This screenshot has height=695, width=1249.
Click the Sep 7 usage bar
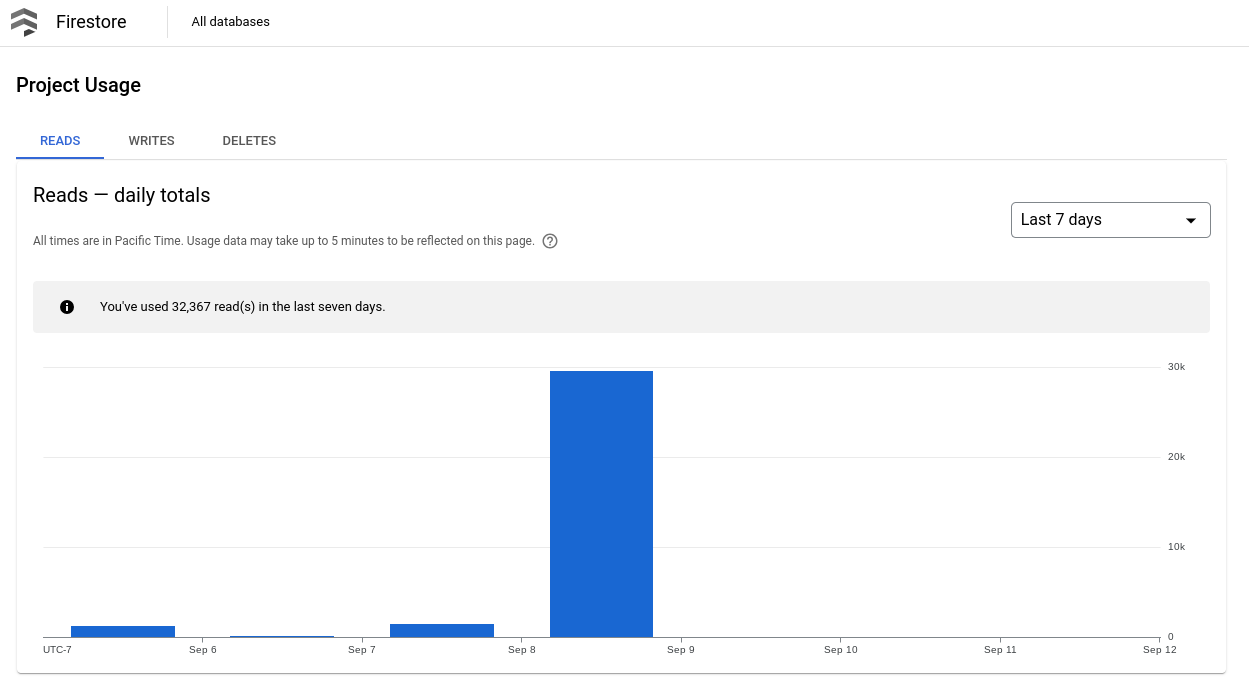441,629
